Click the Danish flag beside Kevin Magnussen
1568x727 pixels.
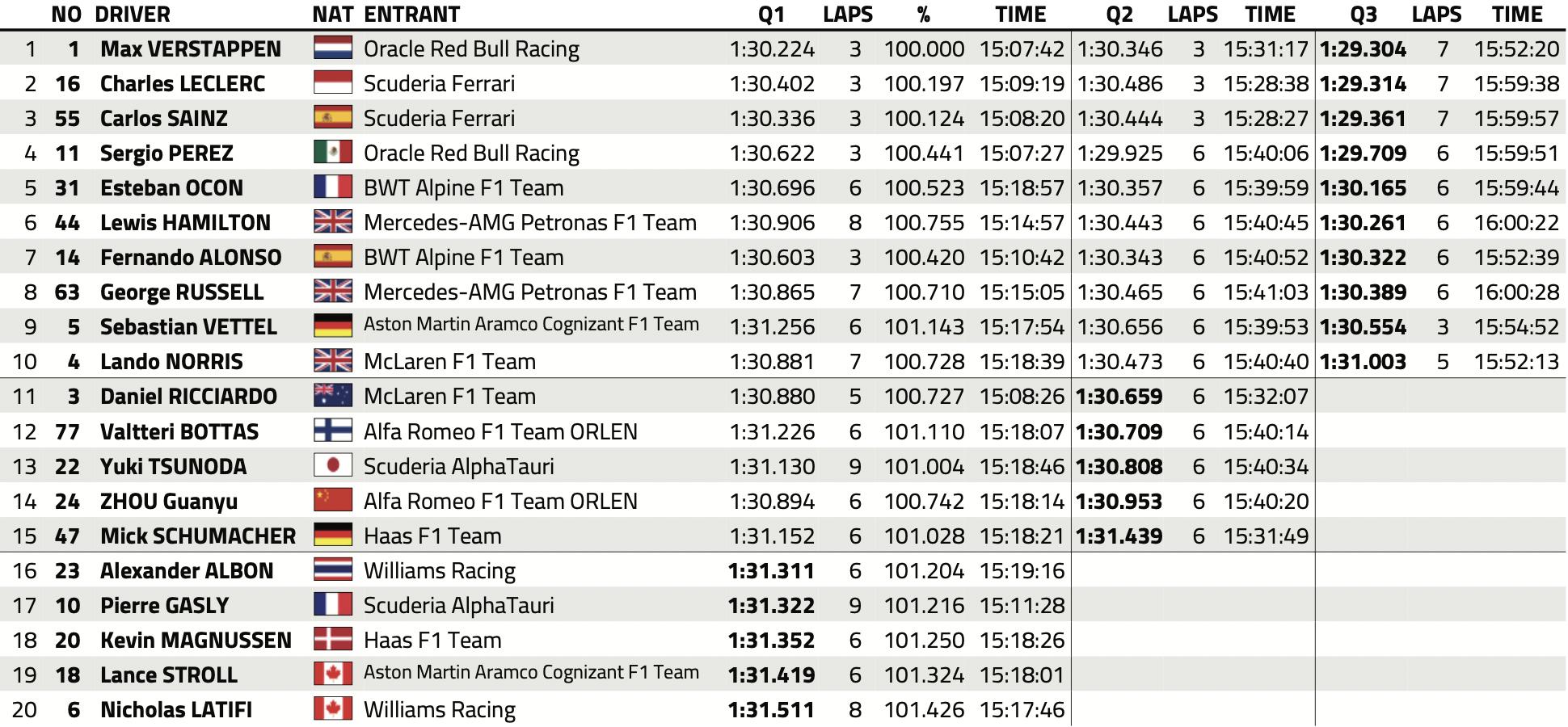tap(333, 640)
